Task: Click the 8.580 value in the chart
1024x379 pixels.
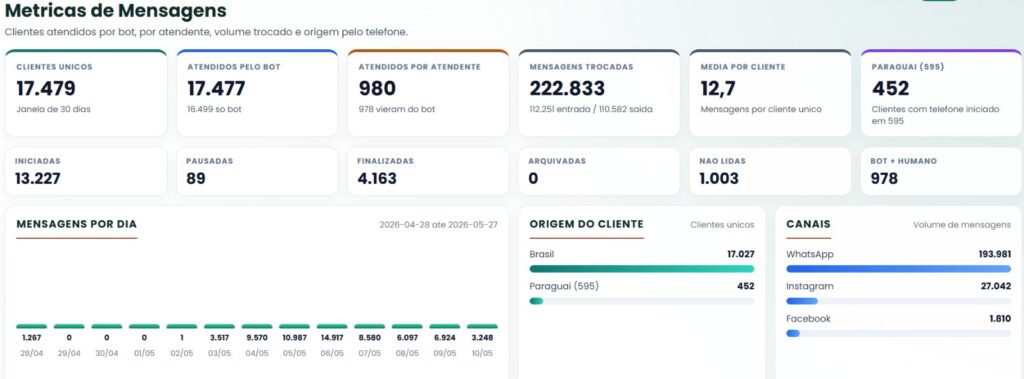Action: pos(370,338)
